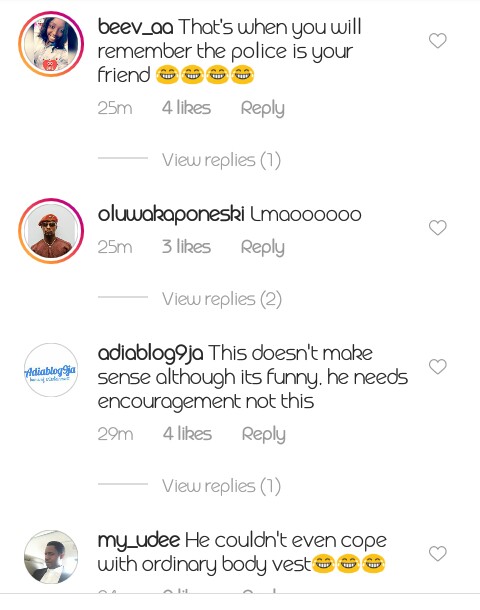The width and height of the screenshot is (480, 610).
Task: Tap heart icon beside oluwakaponeski's comment
Action: (x=438, y=228)
